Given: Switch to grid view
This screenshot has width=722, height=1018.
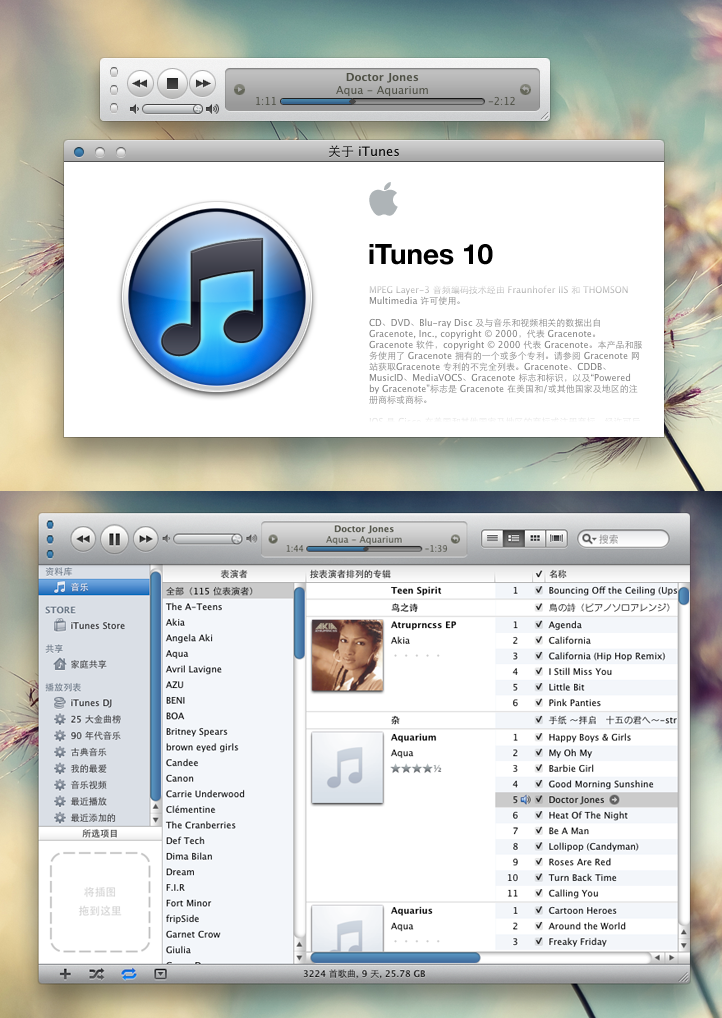Looking at the screenshot, I should click(535, 538).
